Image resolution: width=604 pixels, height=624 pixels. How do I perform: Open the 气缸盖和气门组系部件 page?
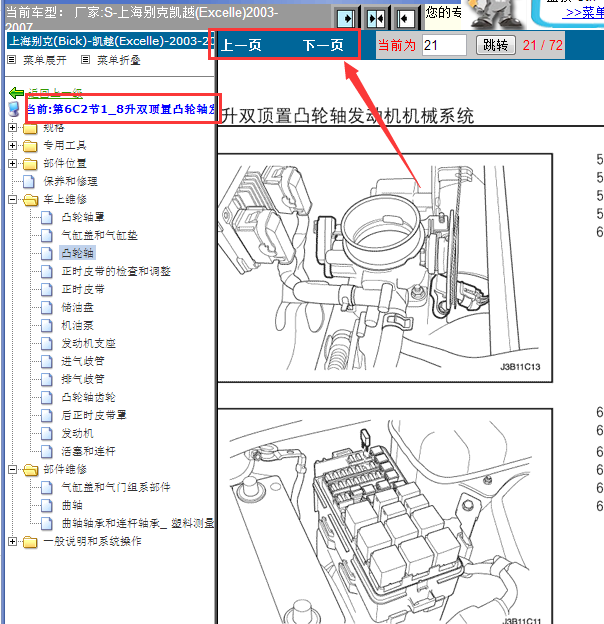(x=116, y=488)
